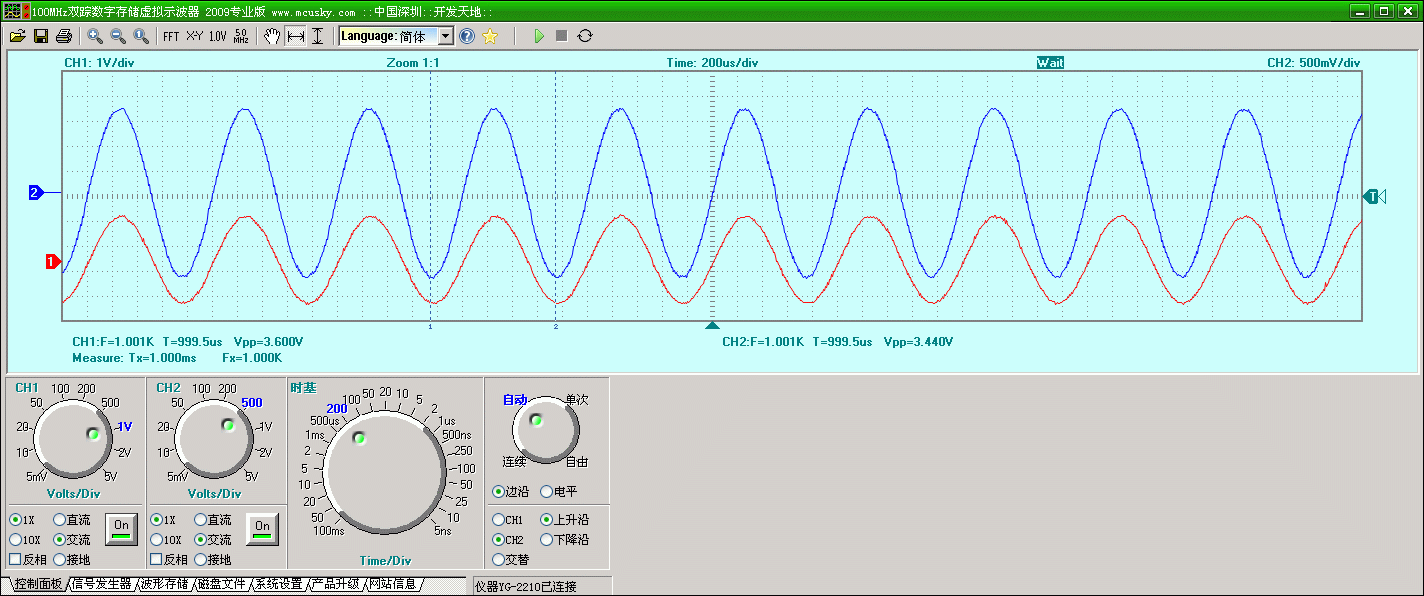Activate the vertical cursor measurement tool
The image size is (1424, 596).
pyautogui.click(x=318, y=36)
